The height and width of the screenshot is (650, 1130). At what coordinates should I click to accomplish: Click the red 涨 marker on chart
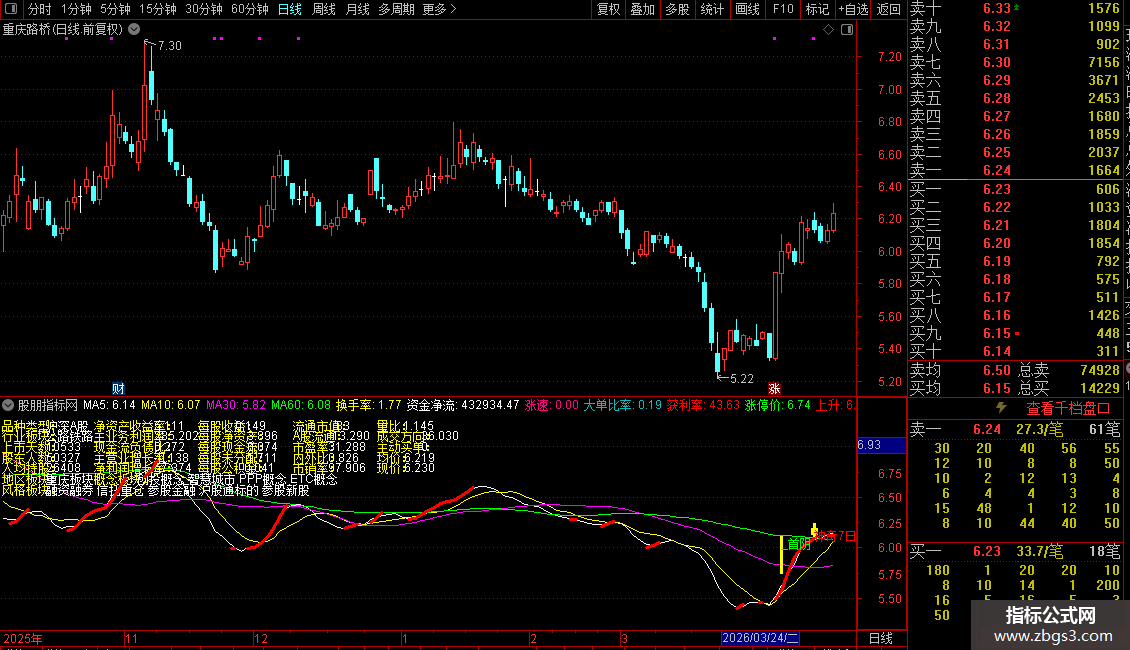pos(774,388)
